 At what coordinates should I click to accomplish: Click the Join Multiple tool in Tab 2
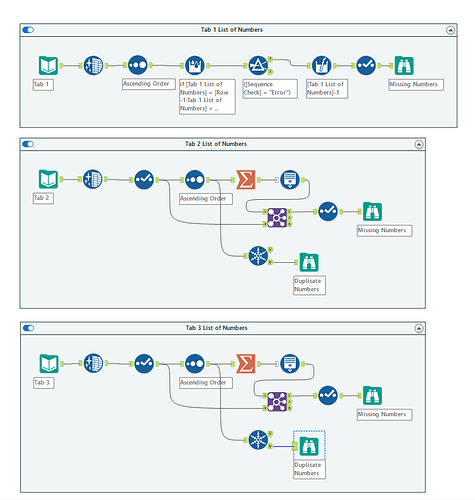[x=277, y=218]
